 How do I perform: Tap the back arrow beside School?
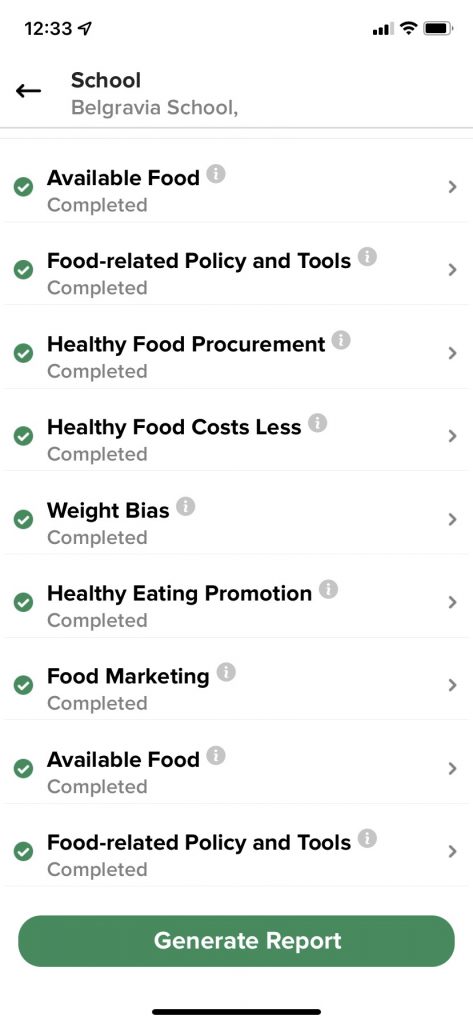click(28, 91)
